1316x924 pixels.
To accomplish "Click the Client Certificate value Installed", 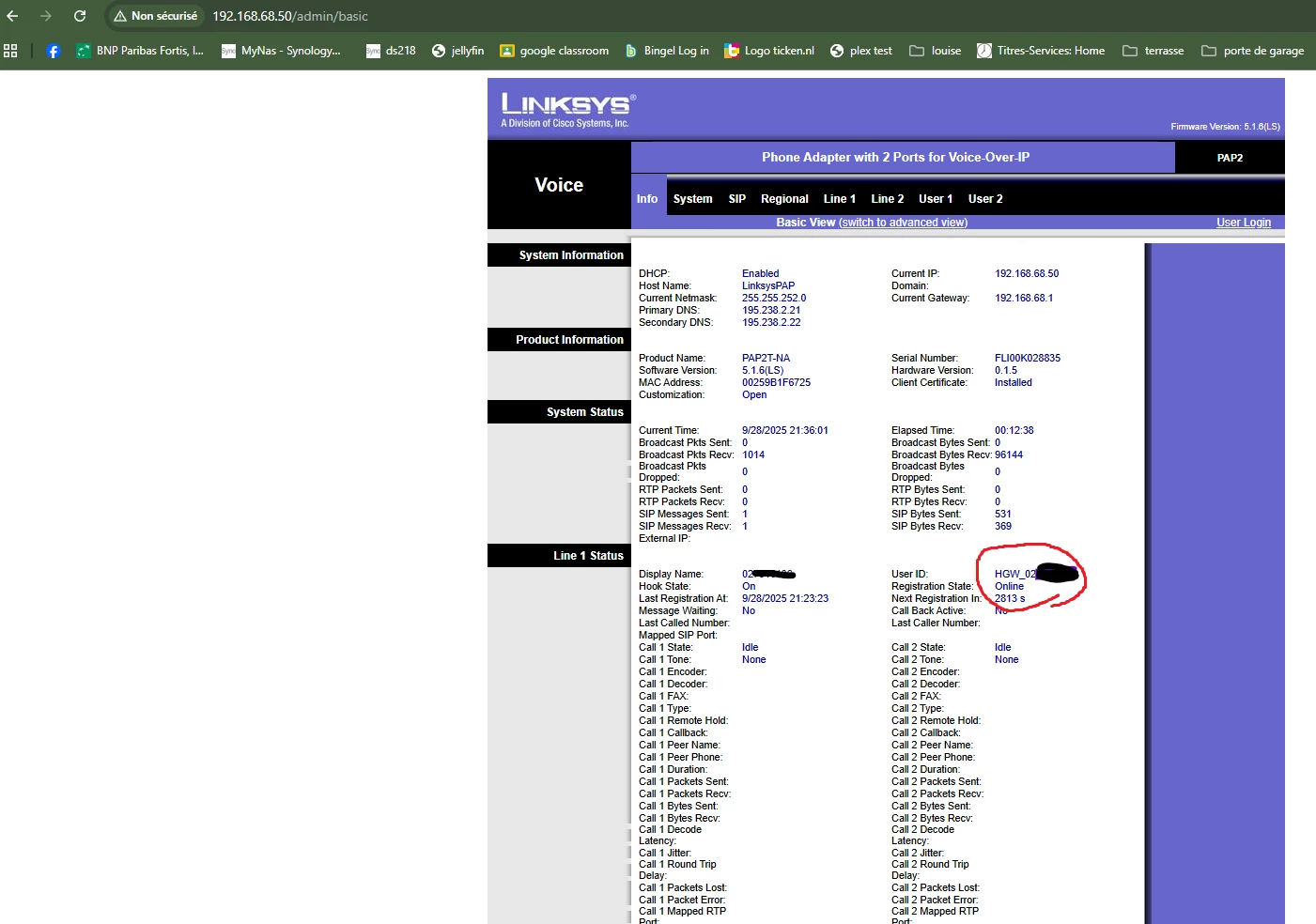I will pos(1014,383).
